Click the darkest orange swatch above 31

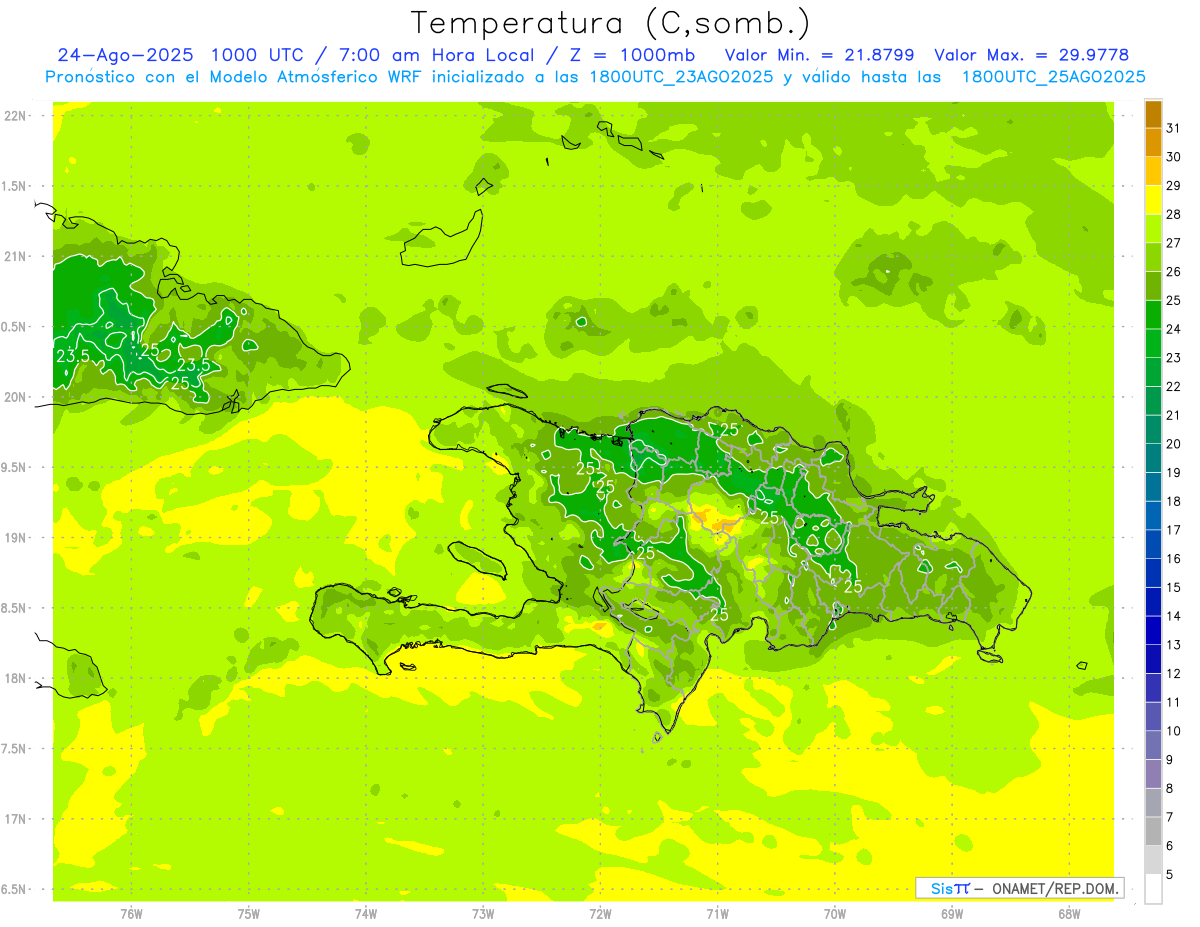coord(1153,114)
